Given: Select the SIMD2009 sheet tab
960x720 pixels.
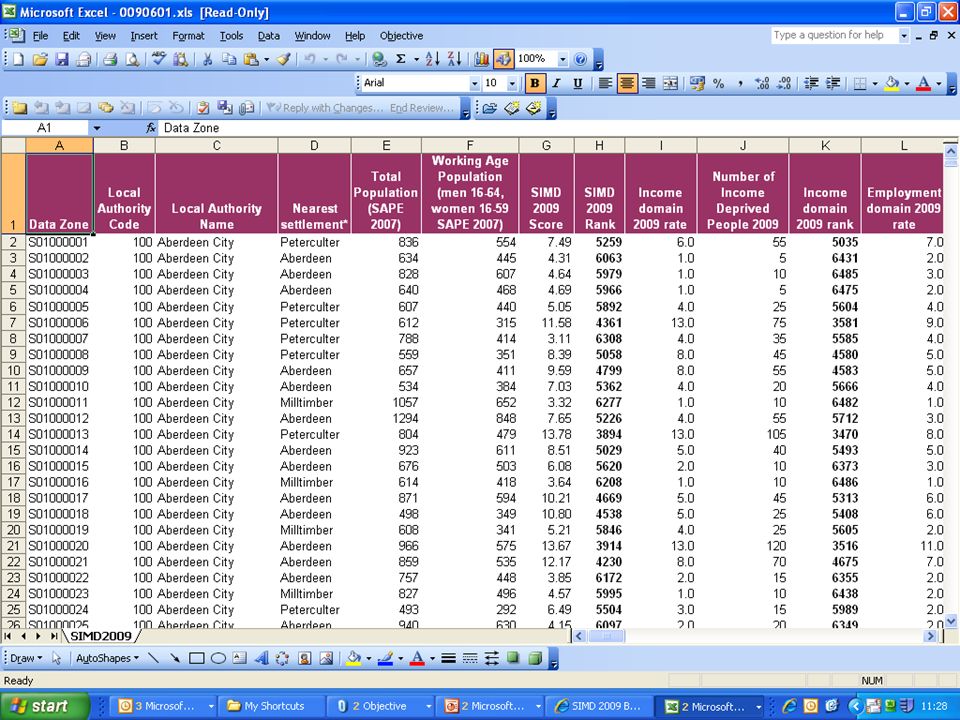Looking at the screenshot, I should tap(101, 636).
